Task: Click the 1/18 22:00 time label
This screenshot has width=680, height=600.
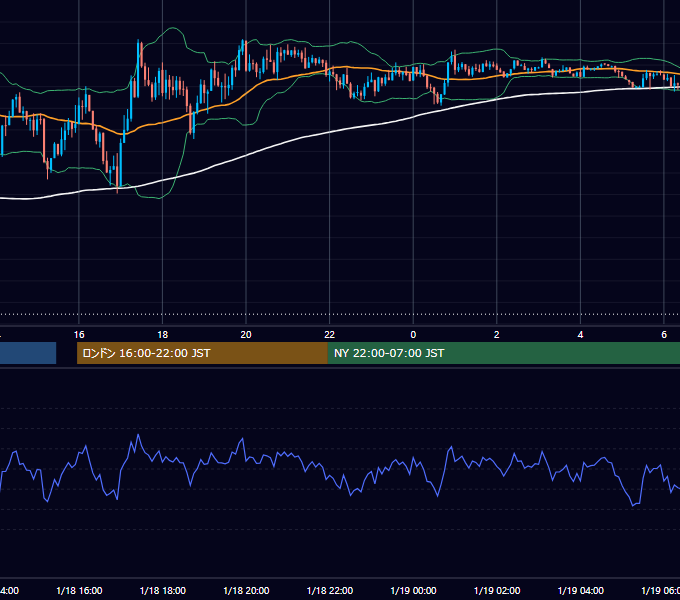Action: (330, 590)
